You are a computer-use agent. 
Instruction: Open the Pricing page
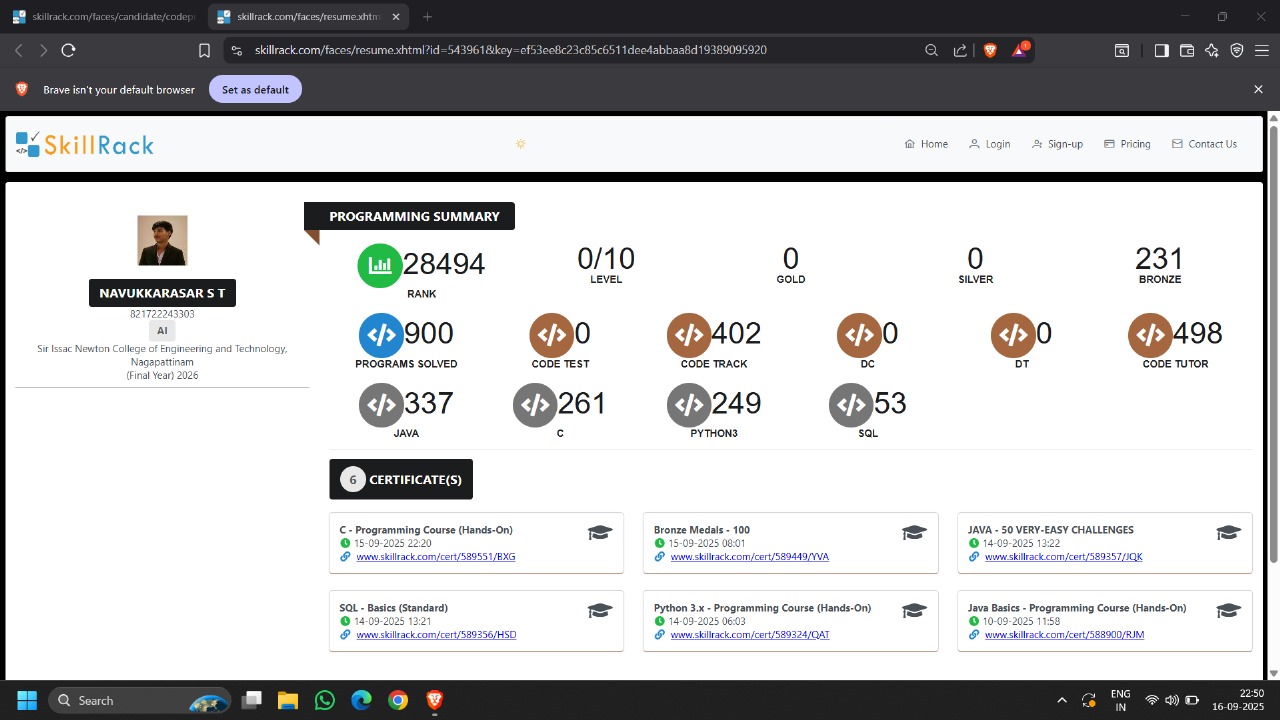point(1127,144)
